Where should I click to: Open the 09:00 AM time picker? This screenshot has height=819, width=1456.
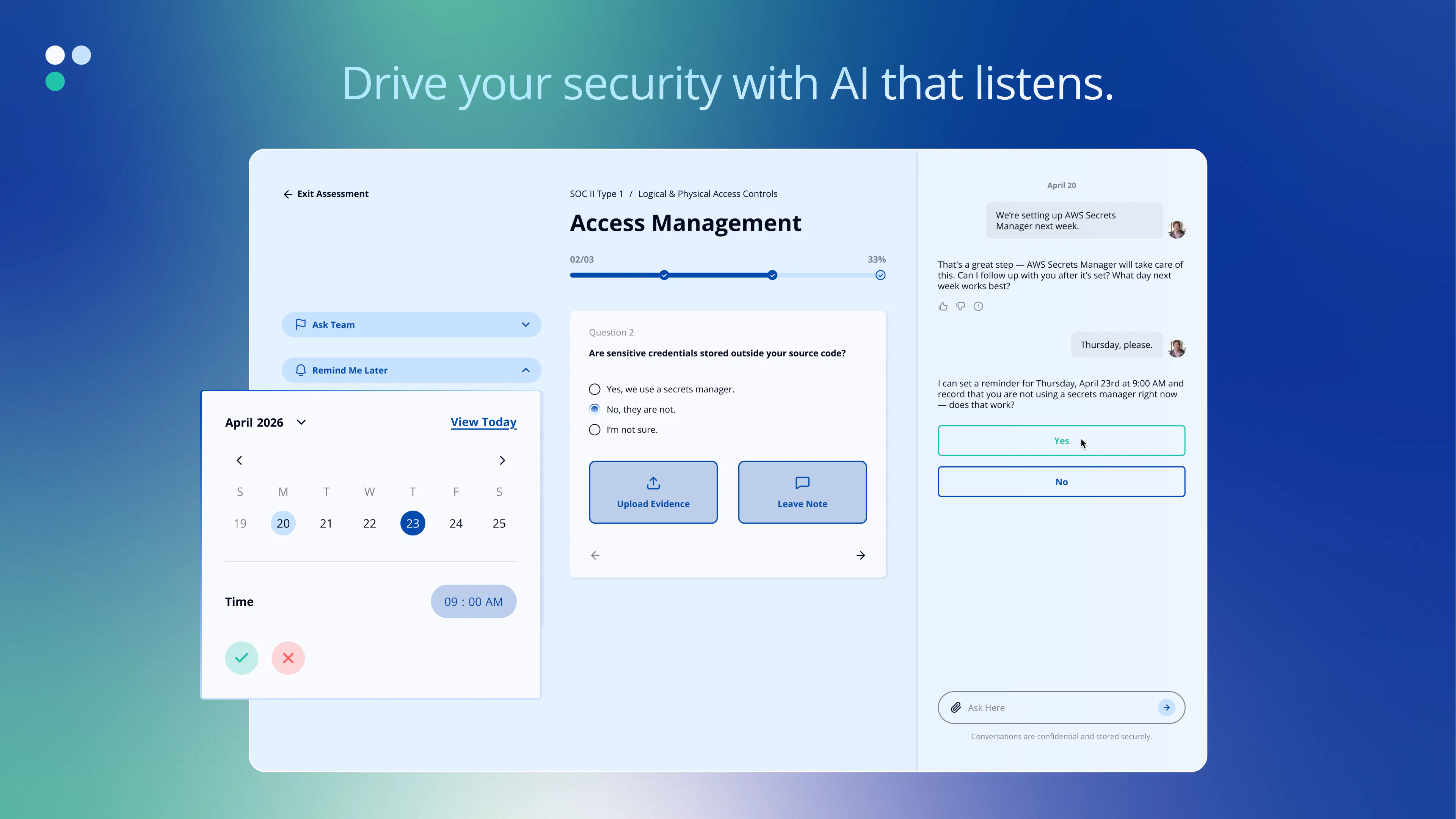coord(474,601)
